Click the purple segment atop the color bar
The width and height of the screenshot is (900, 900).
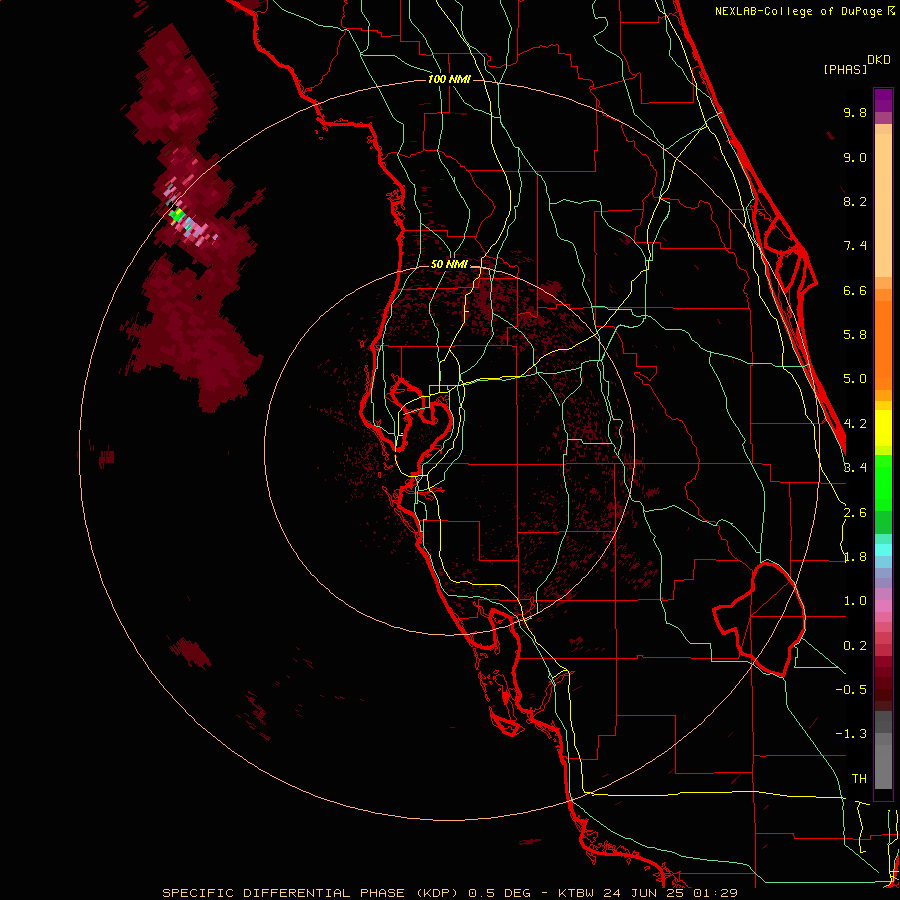(x=883, y=100)
